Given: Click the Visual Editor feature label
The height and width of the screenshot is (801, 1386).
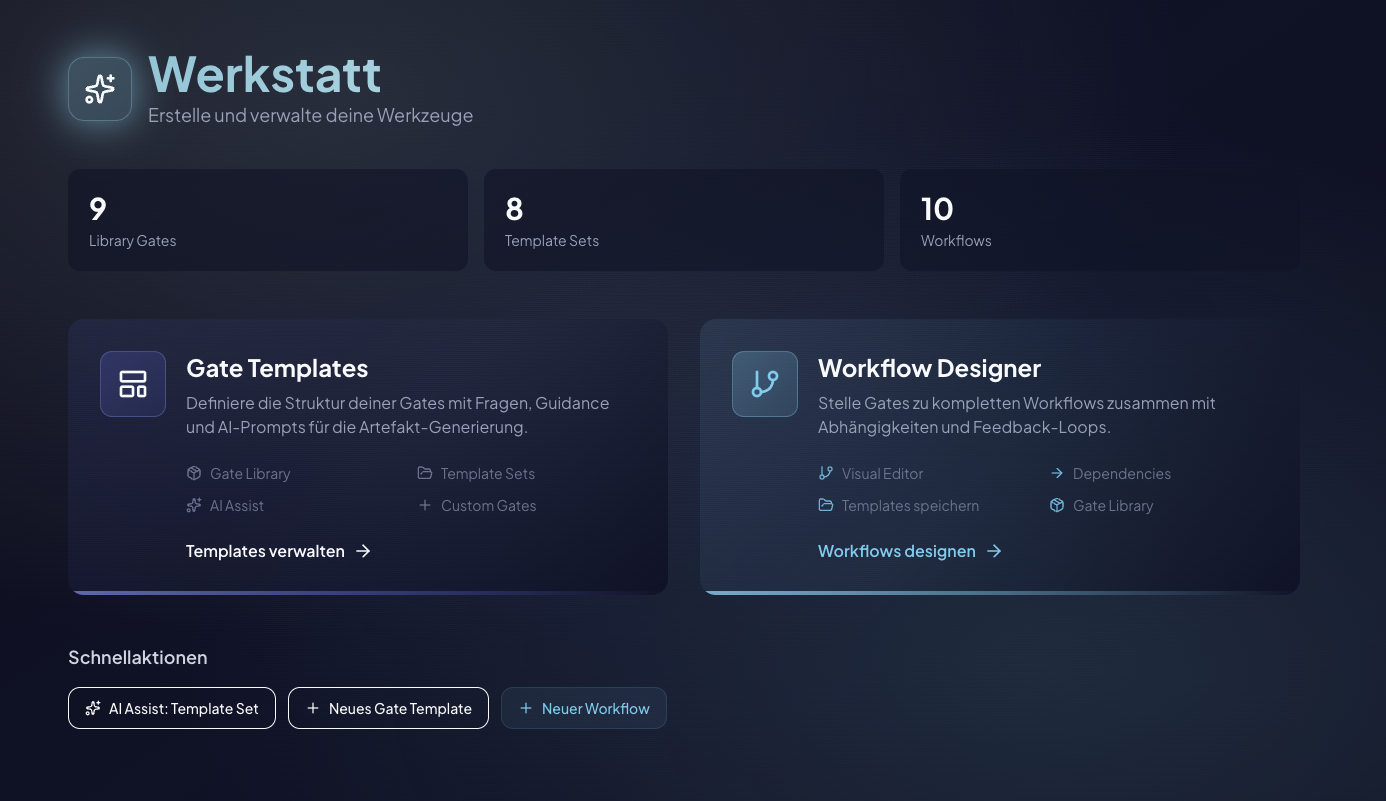Looking at the screenshot, I should 883,474.
